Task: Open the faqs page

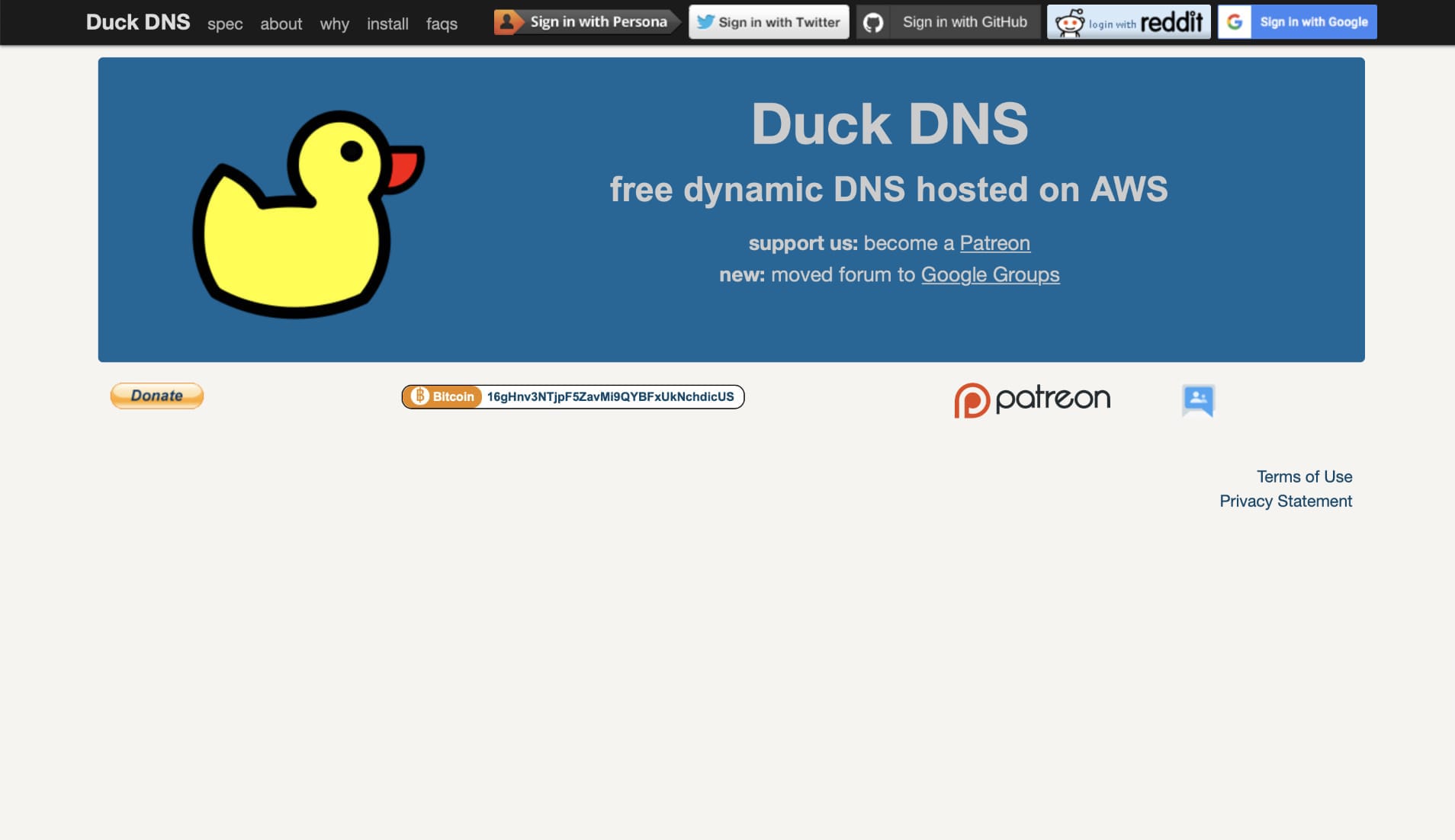Action: 442,24
